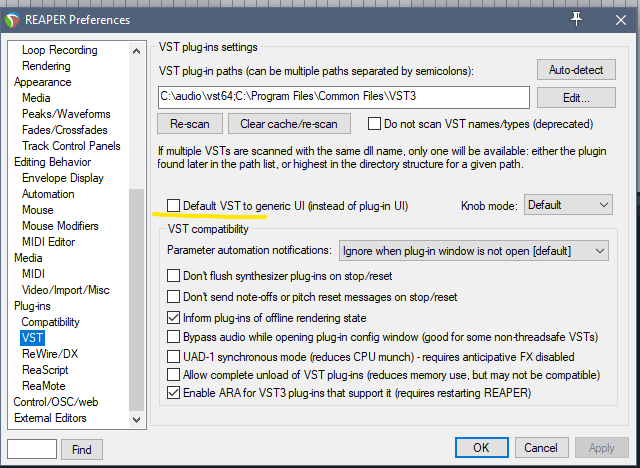Open the Knob mode dropdown
640x468 pixels.
pos(567,205)
